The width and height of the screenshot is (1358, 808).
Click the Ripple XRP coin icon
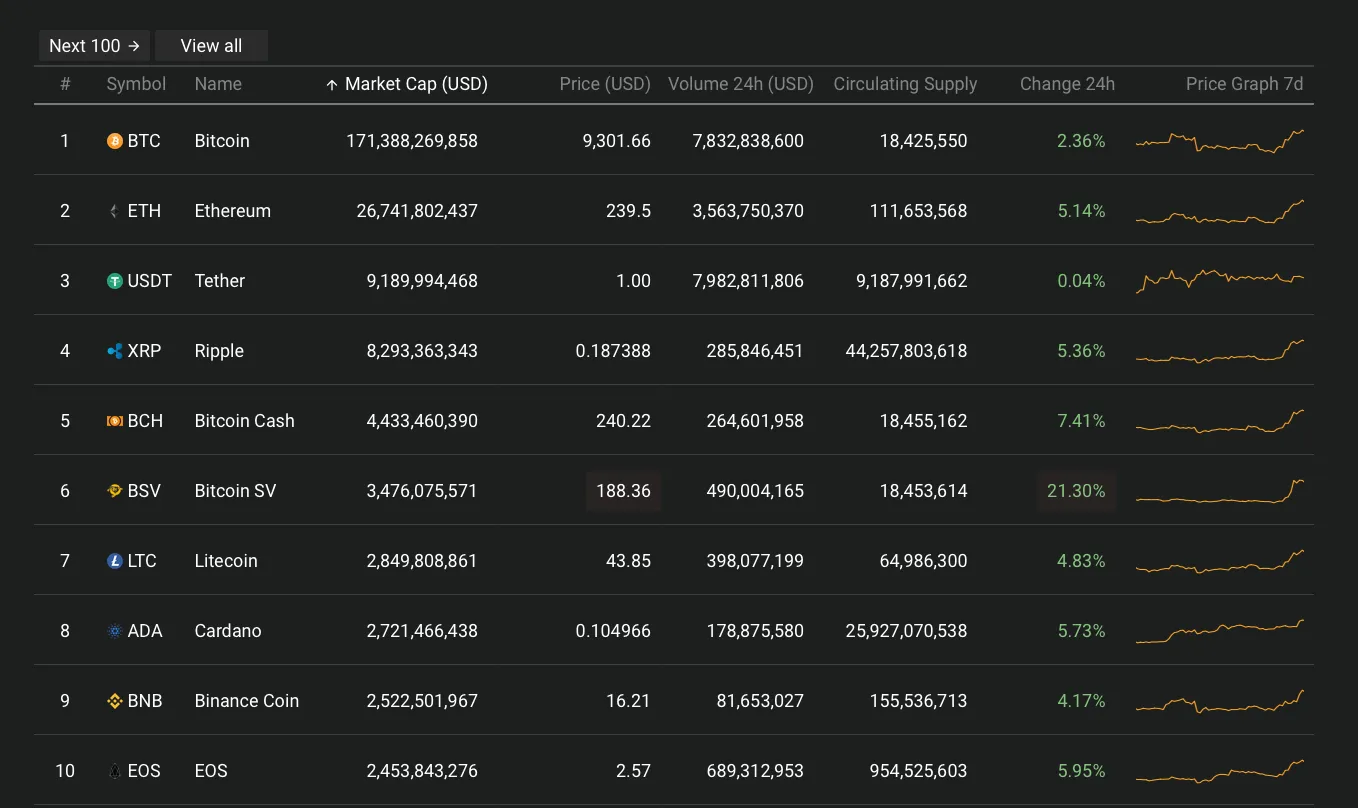[115, 351]
